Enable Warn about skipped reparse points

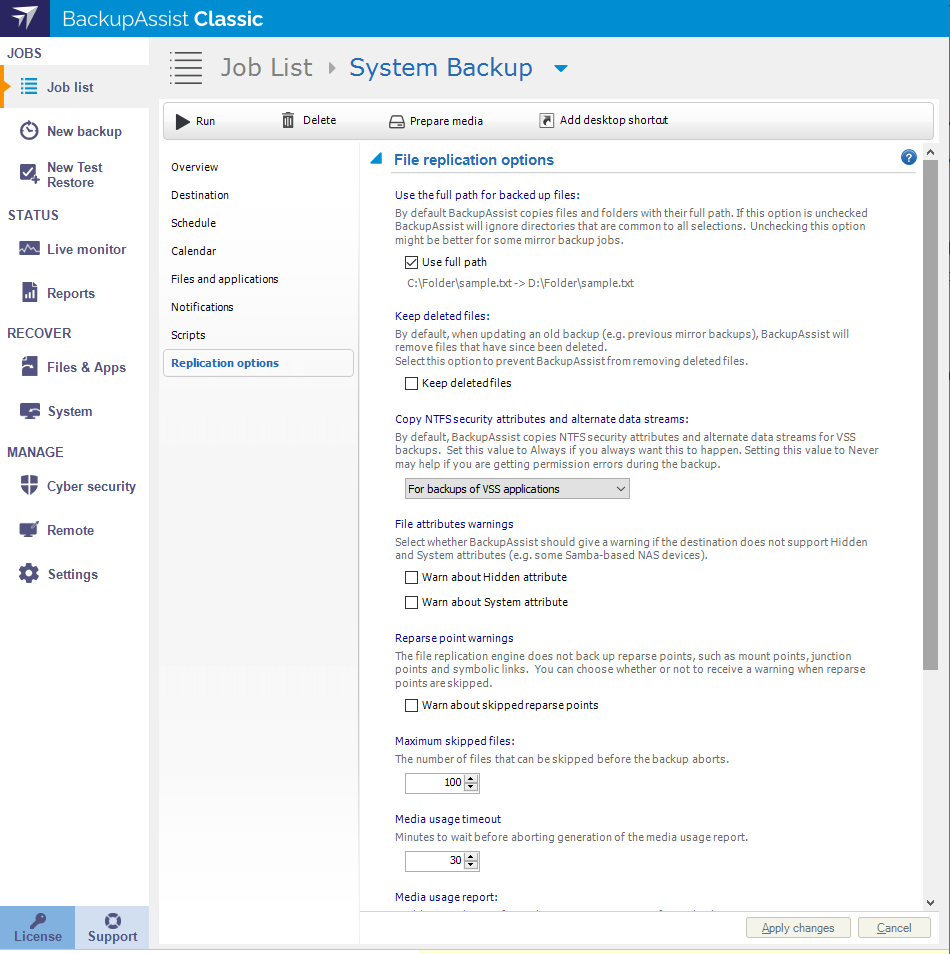411,705
